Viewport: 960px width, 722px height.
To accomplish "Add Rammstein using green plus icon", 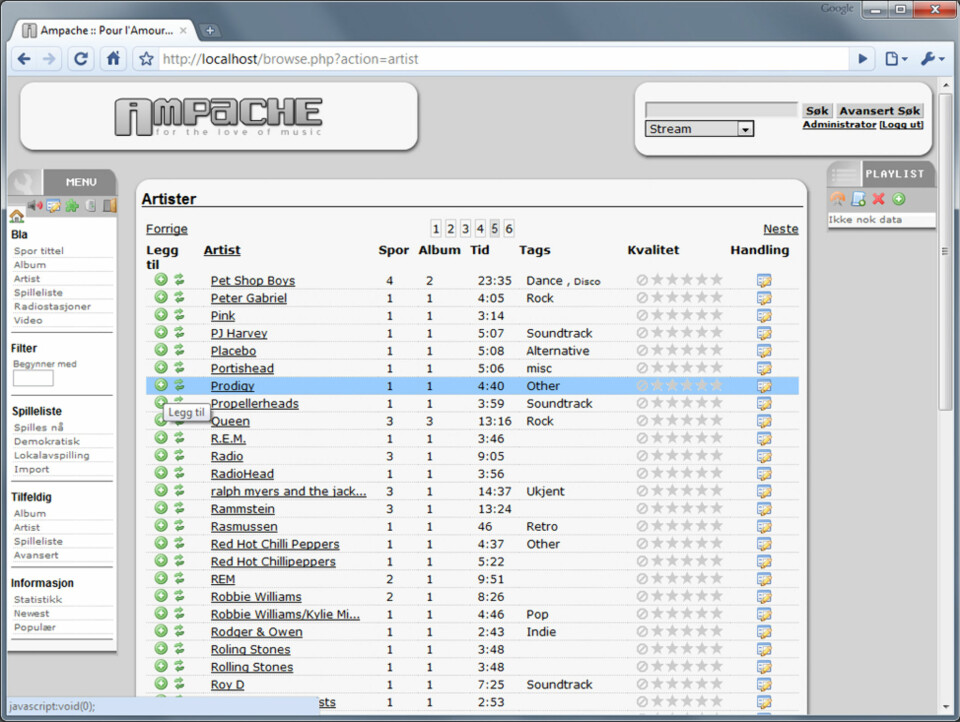I will pos(161,508).
